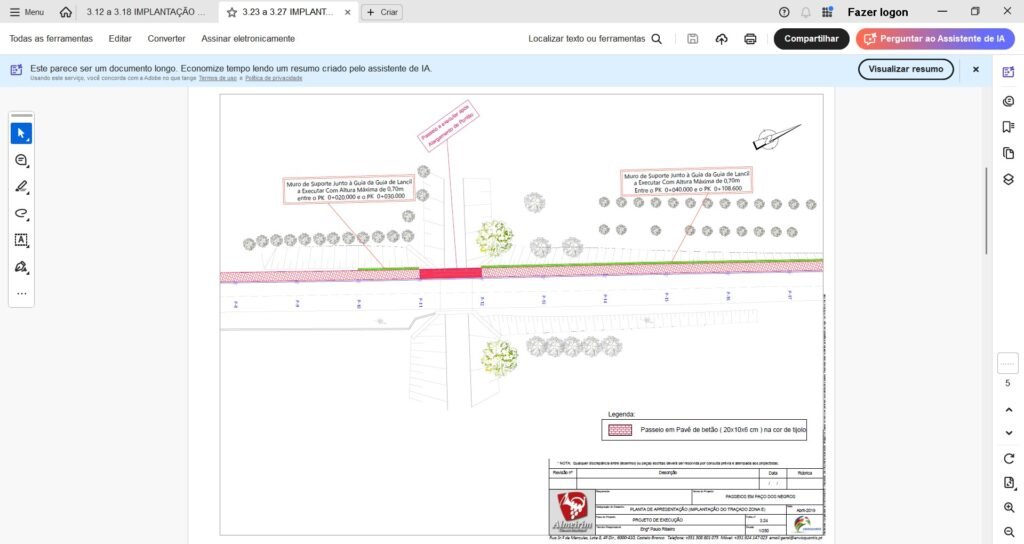Image resolution: width=1024 pixels, height=544 pixels.
Task: Zoom in using the magnifier plus icon
Action: coord(1008,508)
